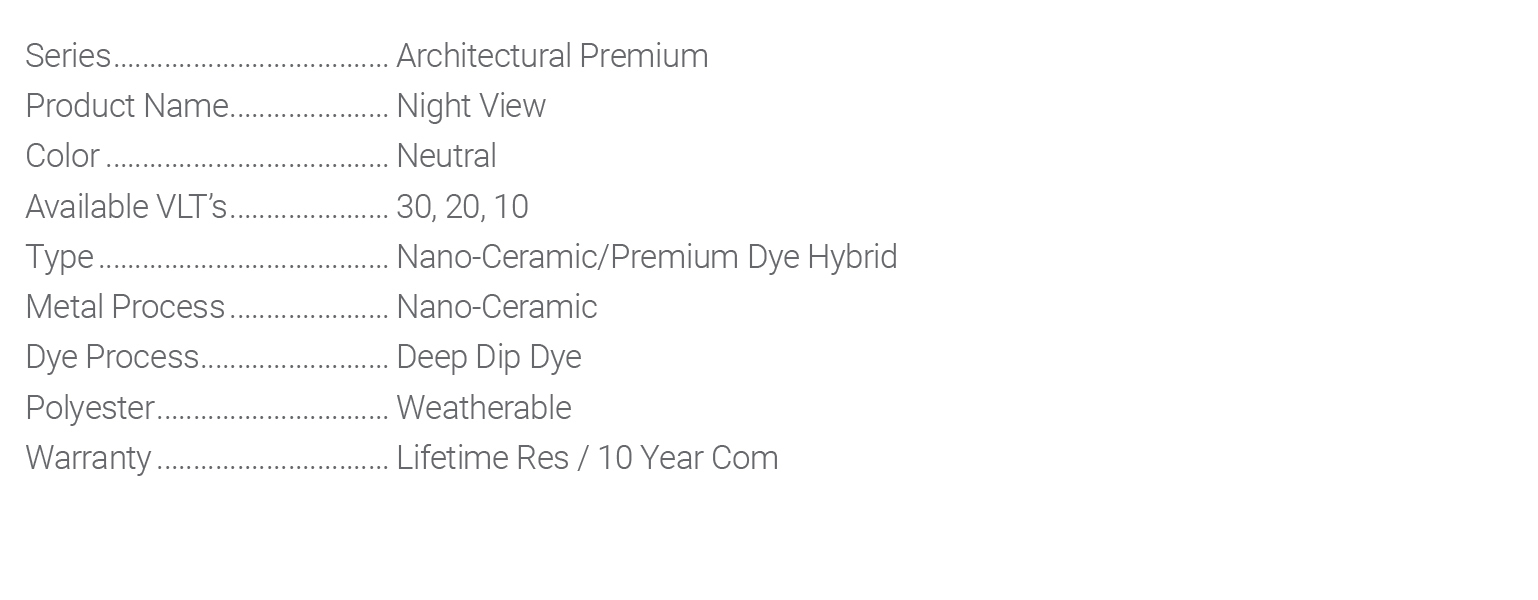Click the Series label text
The image size is (1538, 600).
point(68,57)
